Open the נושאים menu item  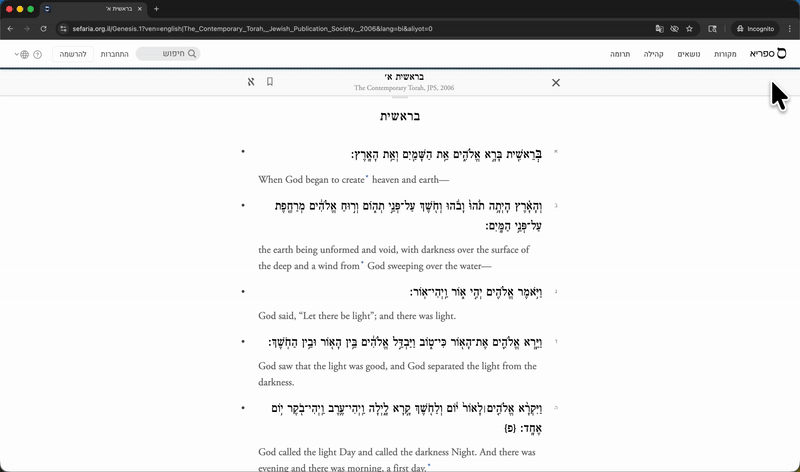tap(689, 53)
